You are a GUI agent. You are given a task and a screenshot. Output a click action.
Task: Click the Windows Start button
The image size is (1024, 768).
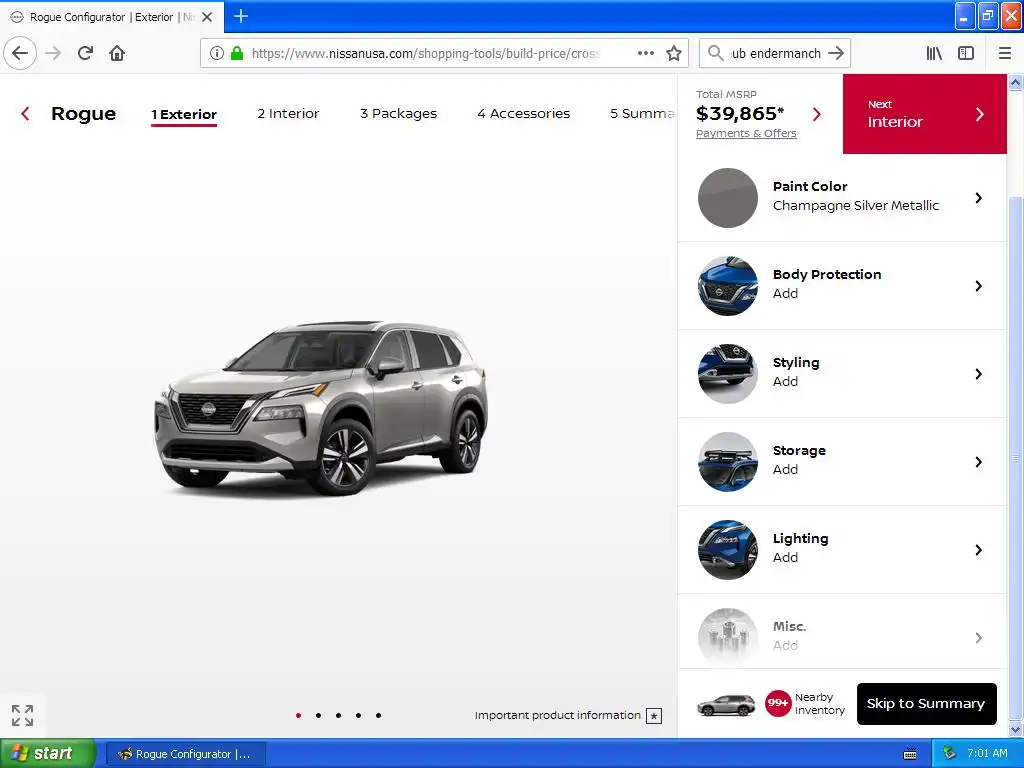click(x=46, y=754)
